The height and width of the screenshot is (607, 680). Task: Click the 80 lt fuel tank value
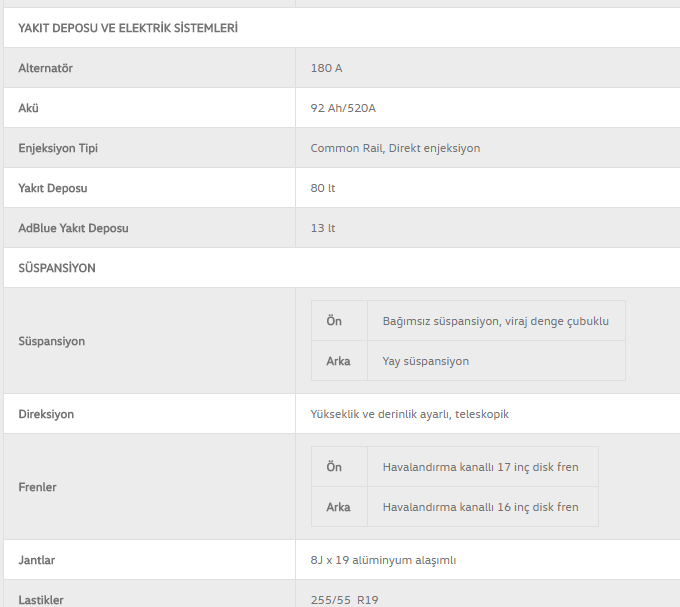323,188
